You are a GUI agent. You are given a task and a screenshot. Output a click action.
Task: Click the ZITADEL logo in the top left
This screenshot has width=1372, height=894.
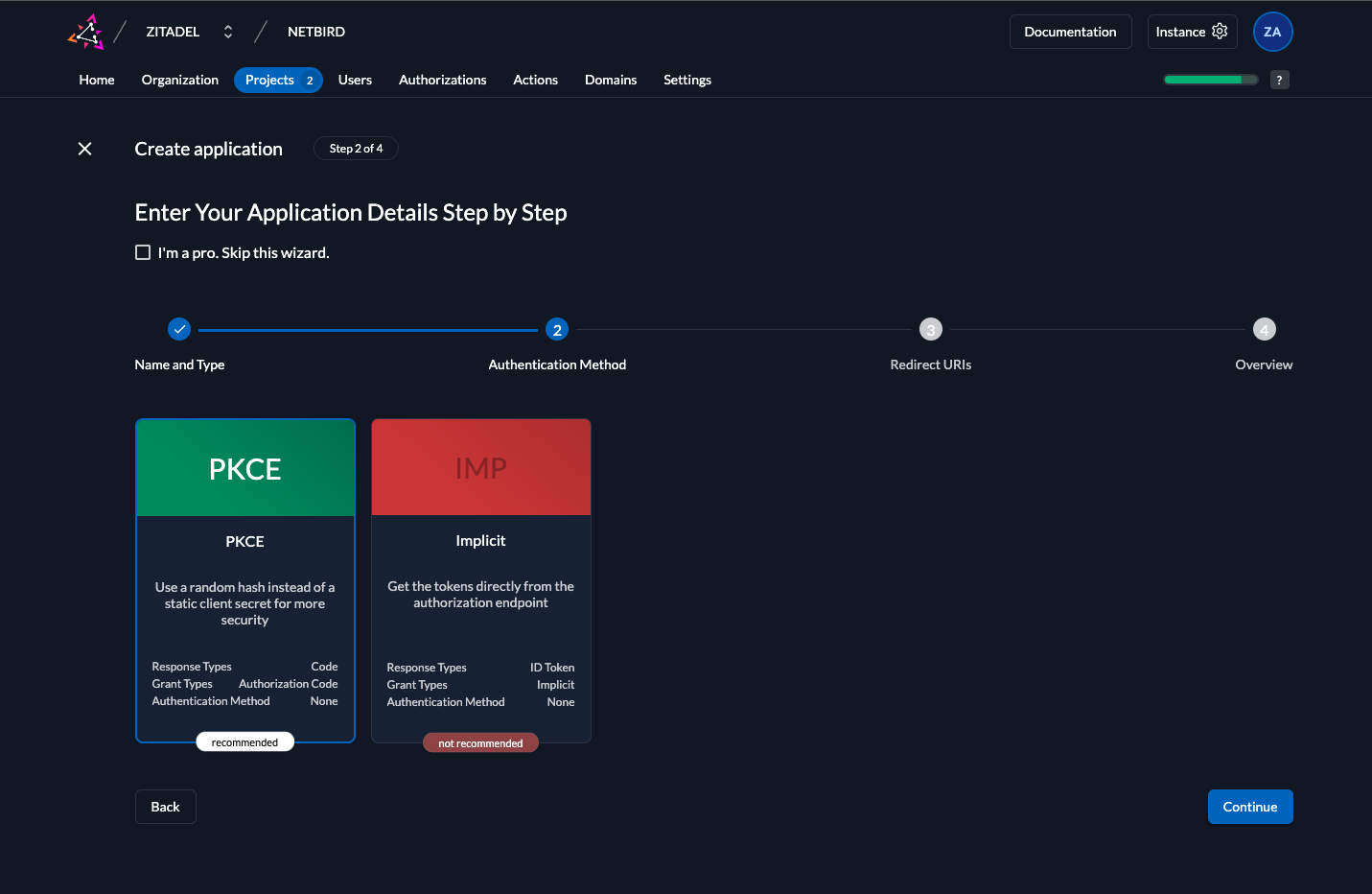point(85,31)
